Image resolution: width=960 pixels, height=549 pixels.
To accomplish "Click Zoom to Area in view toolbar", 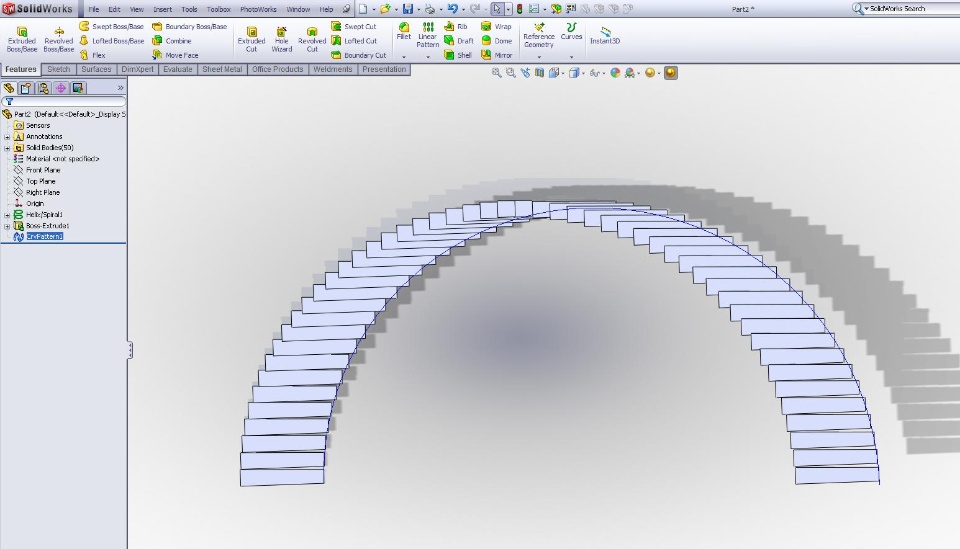I will tap(511, 73).
